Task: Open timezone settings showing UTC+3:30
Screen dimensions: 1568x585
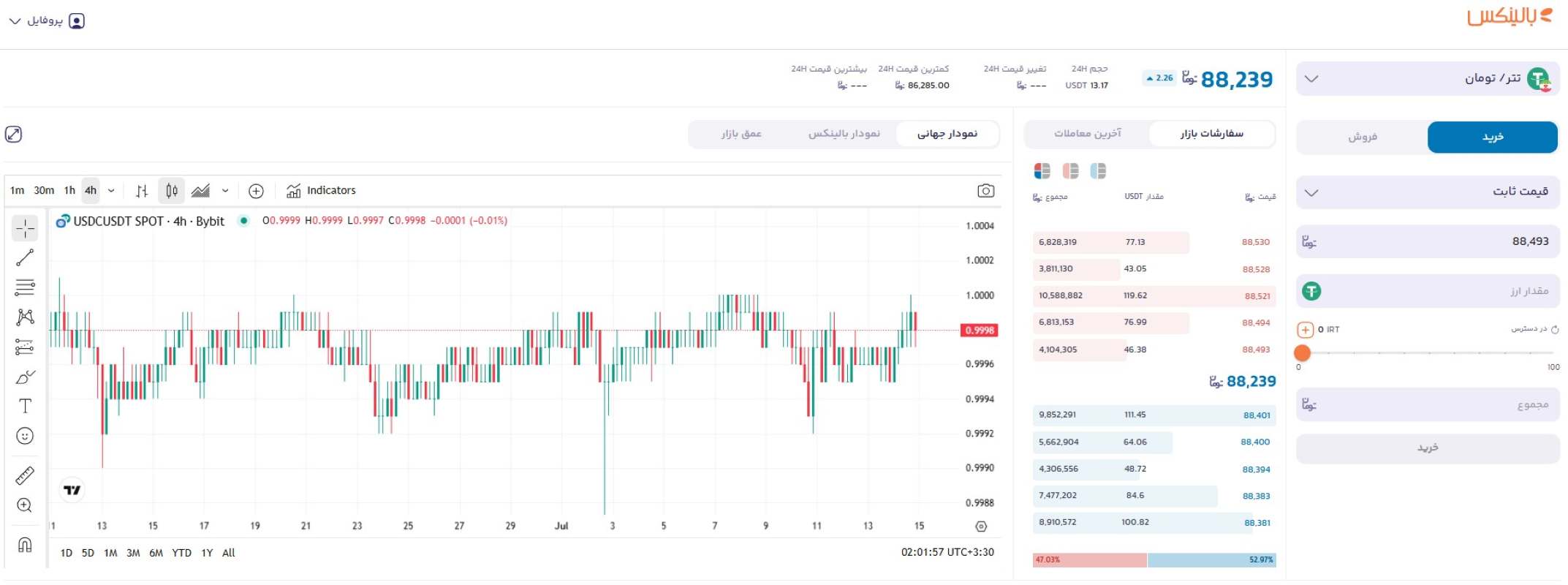Action: point(947,553)
